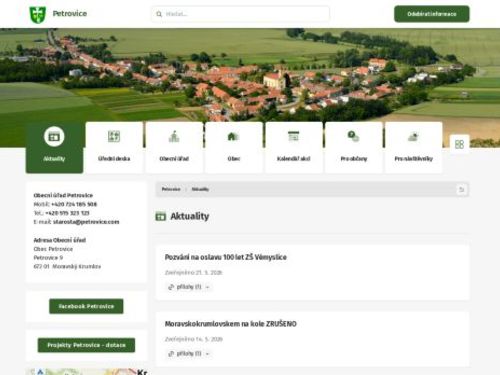500x375 pixels.
Task: Click the Obecní úřad Petrovice heading text
Action: point(63,195)
